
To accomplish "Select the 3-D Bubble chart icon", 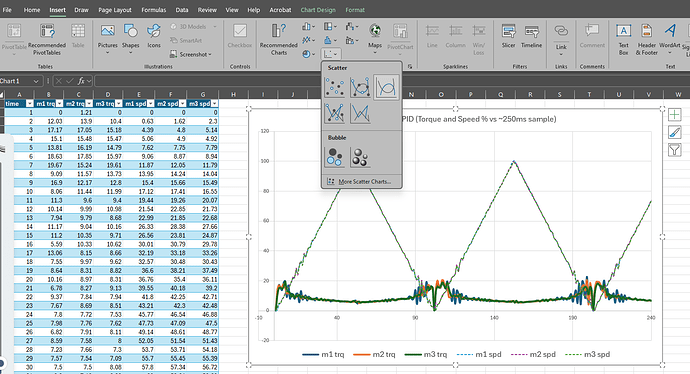I will [x=360, y=157].
